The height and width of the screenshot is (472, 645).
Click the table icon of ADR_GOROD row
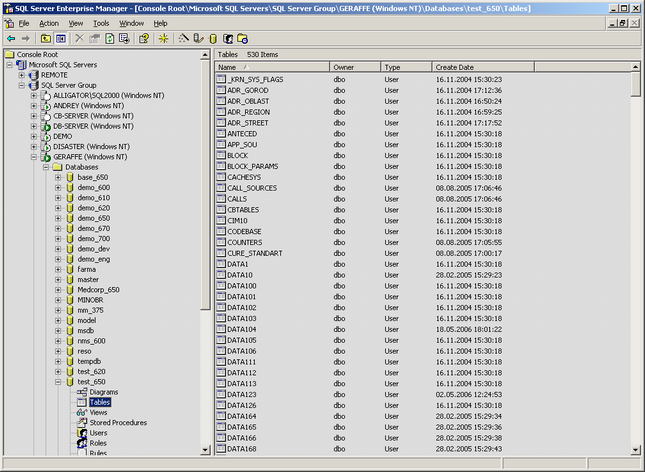point(221,90)
